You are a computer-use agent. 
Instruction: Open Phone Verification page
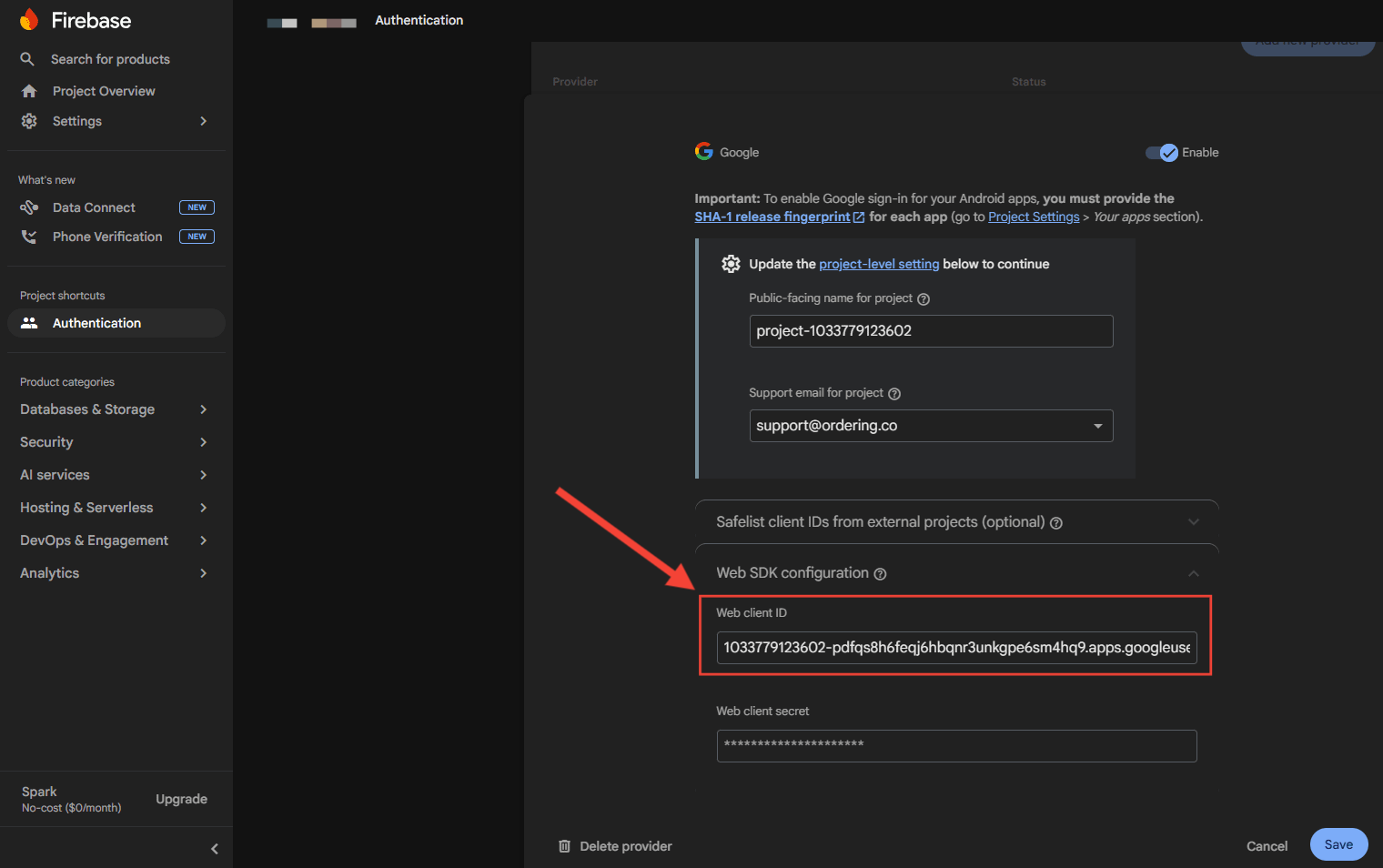pos(107,237)
